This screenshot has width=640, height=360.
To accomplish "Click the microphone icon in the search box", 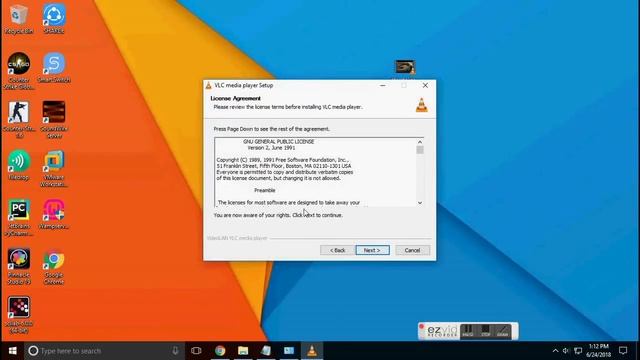I will point(175,351).
